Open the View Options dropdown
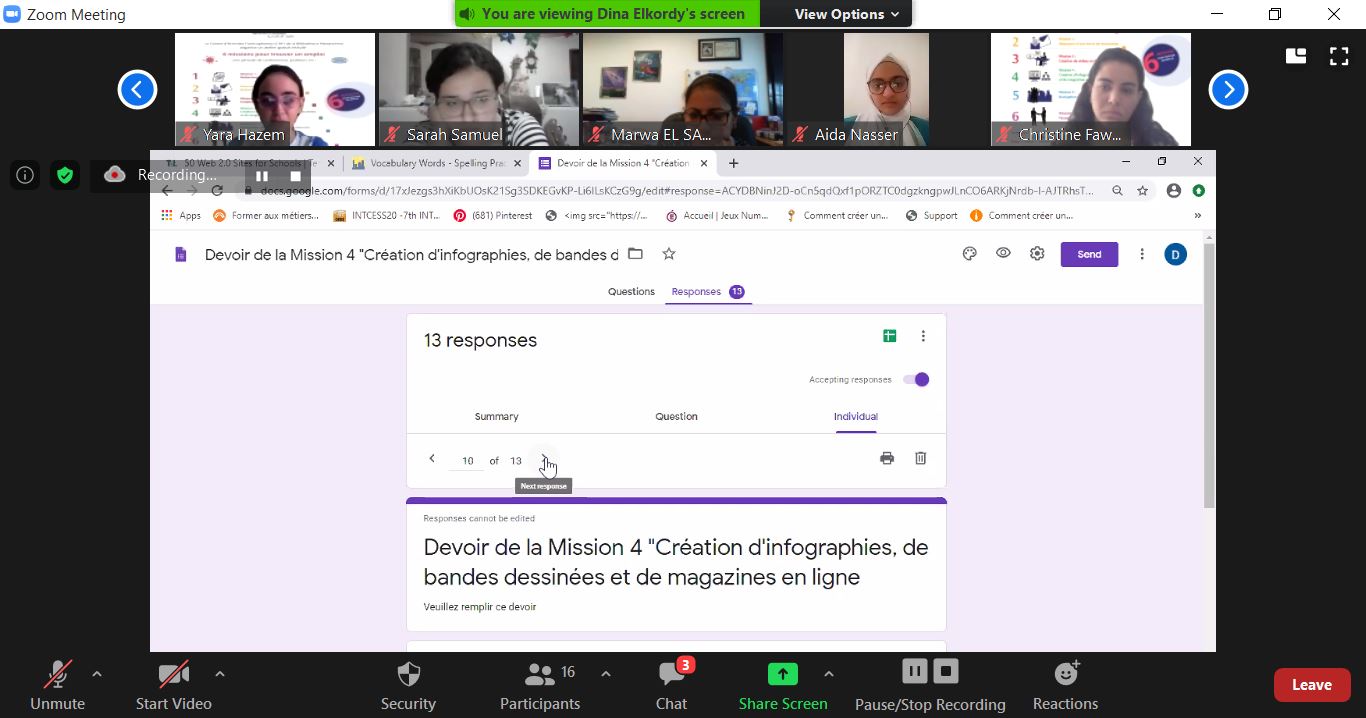The image size is (1366, 718). (846, 14)
